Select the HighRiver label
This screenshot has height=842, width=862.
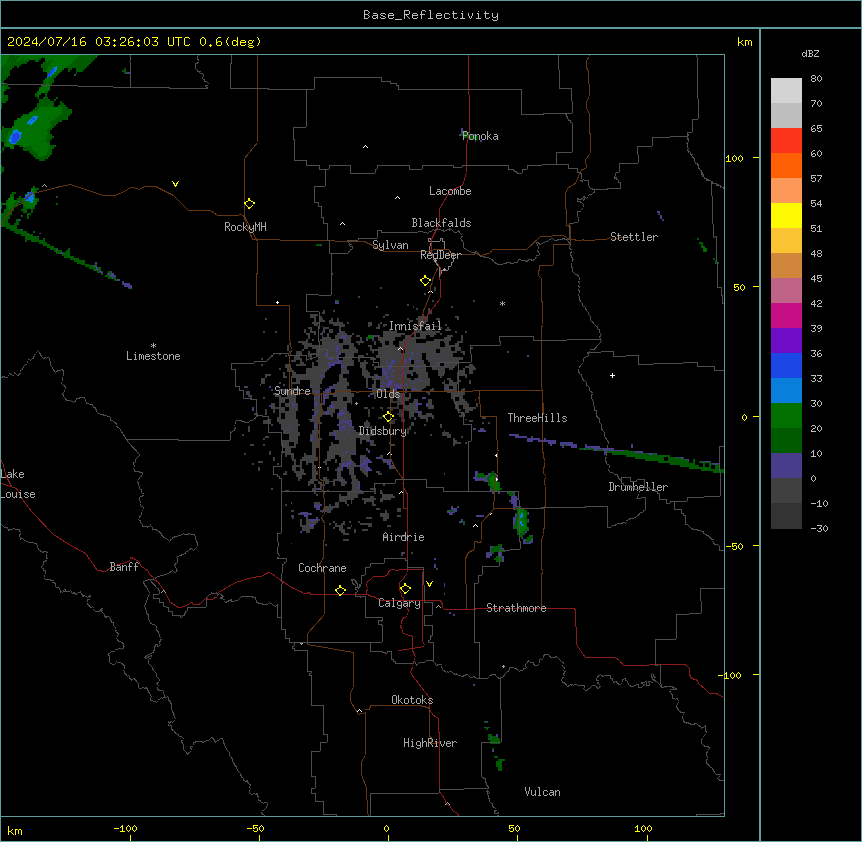tap(430, 743)
